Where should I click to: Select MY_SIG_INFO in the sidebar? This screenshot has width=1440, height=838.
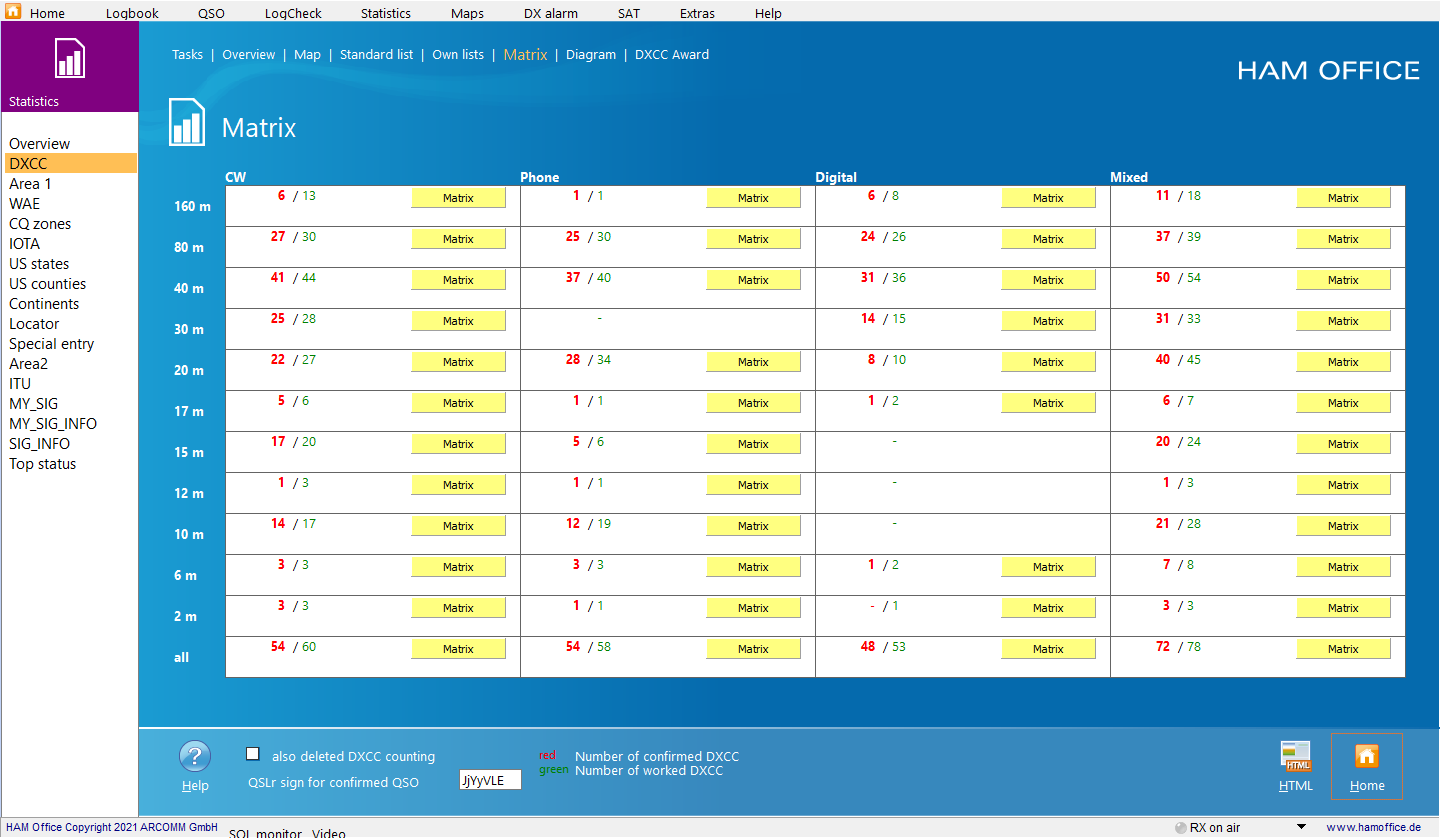coord(53,424)
